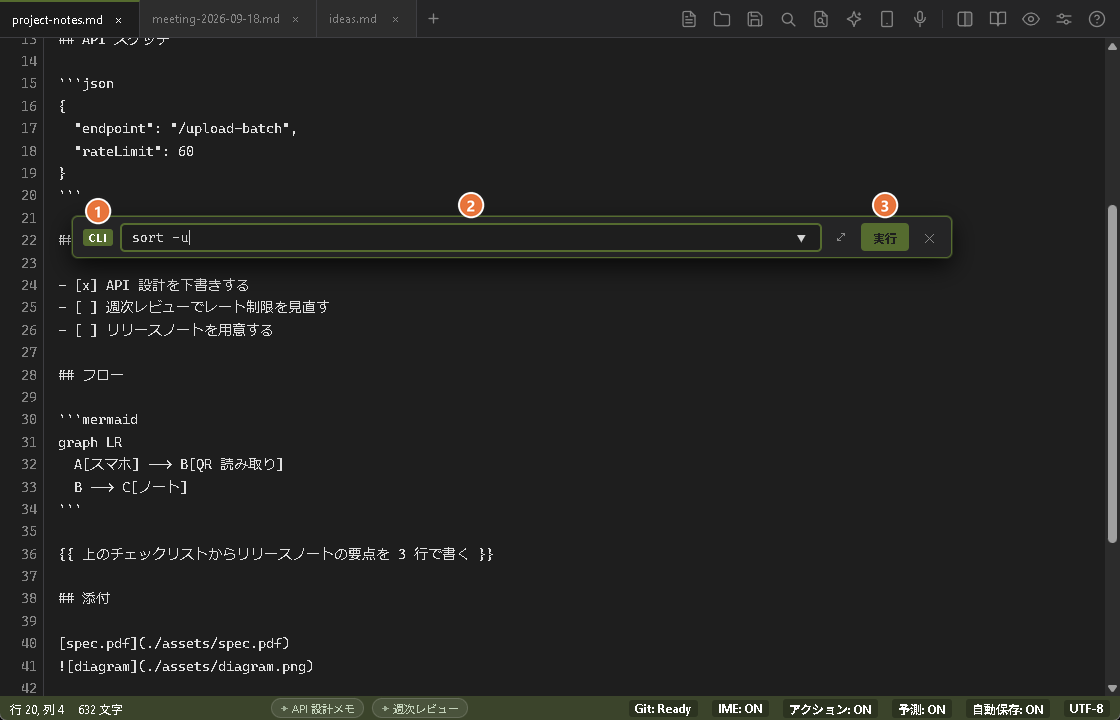
Task: Click the 632 文字 character count
Action: [x=100, y=709]
